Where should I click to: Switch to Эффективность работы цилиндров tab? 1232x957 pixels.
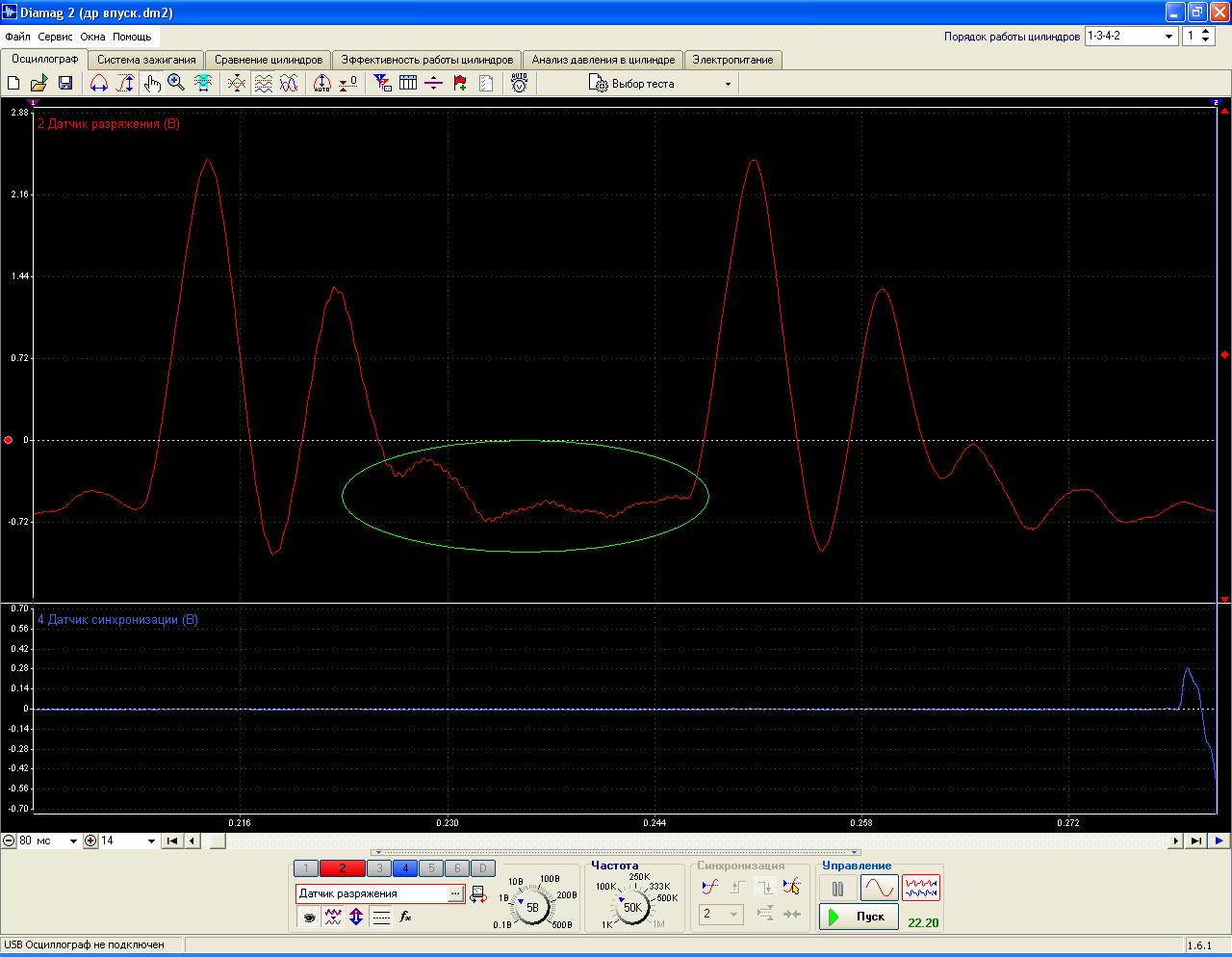427,60
